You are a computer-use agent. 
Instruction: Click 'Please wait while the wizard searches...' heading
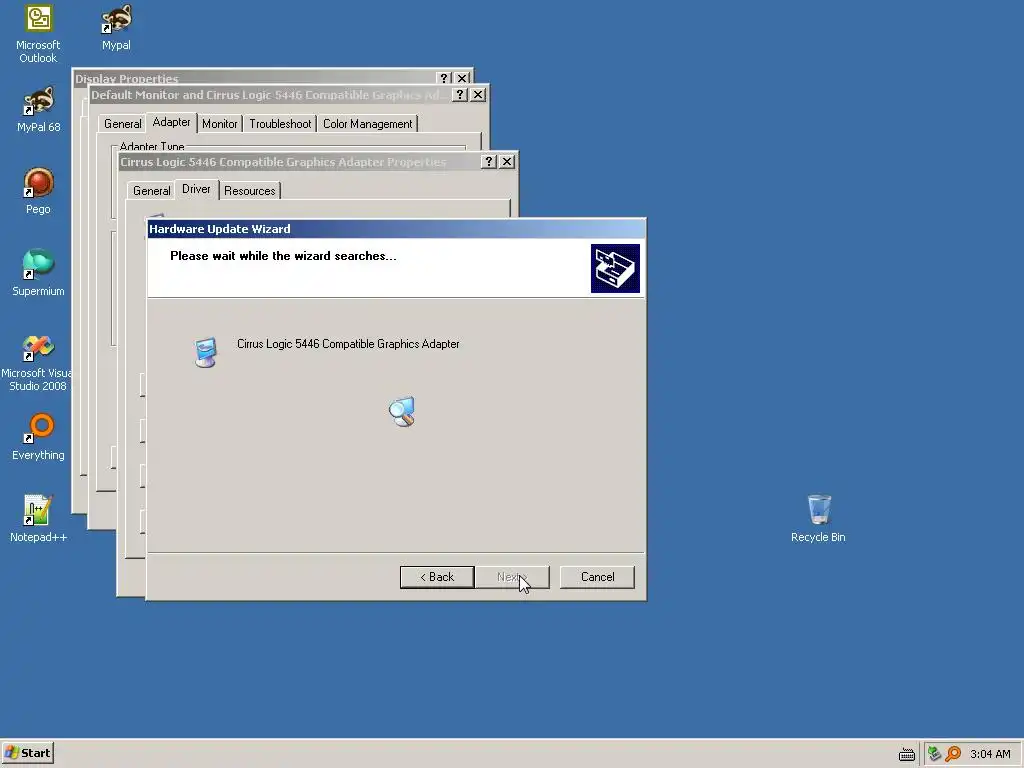[283, 256]
